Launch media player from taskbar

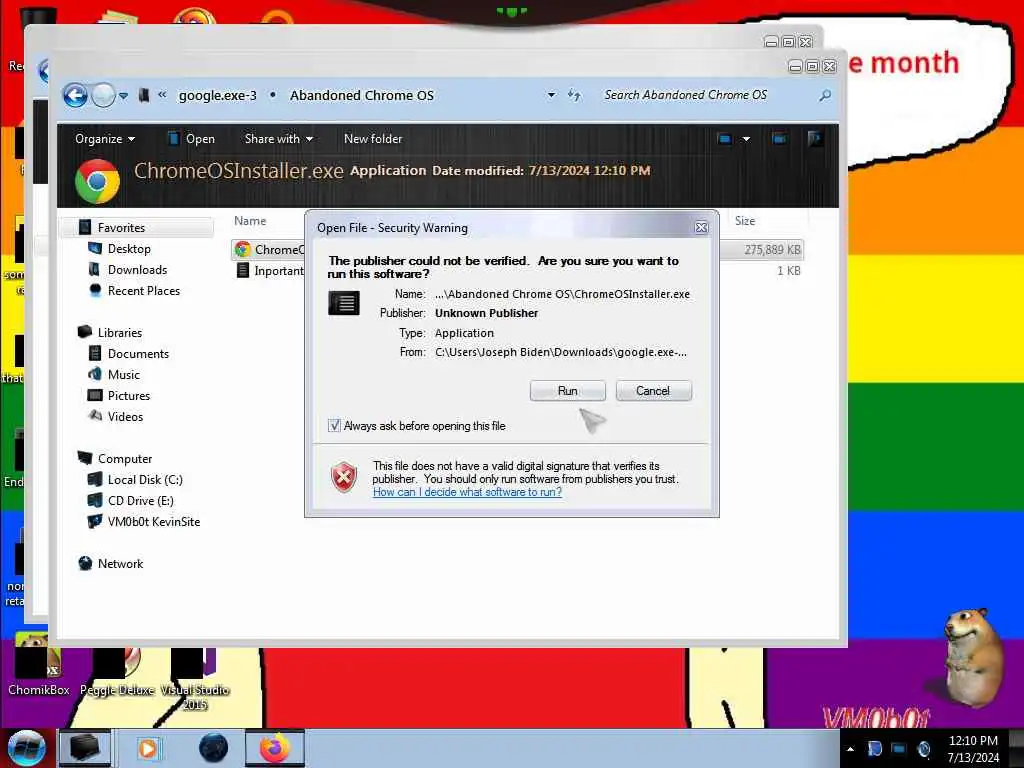point(148,748)
